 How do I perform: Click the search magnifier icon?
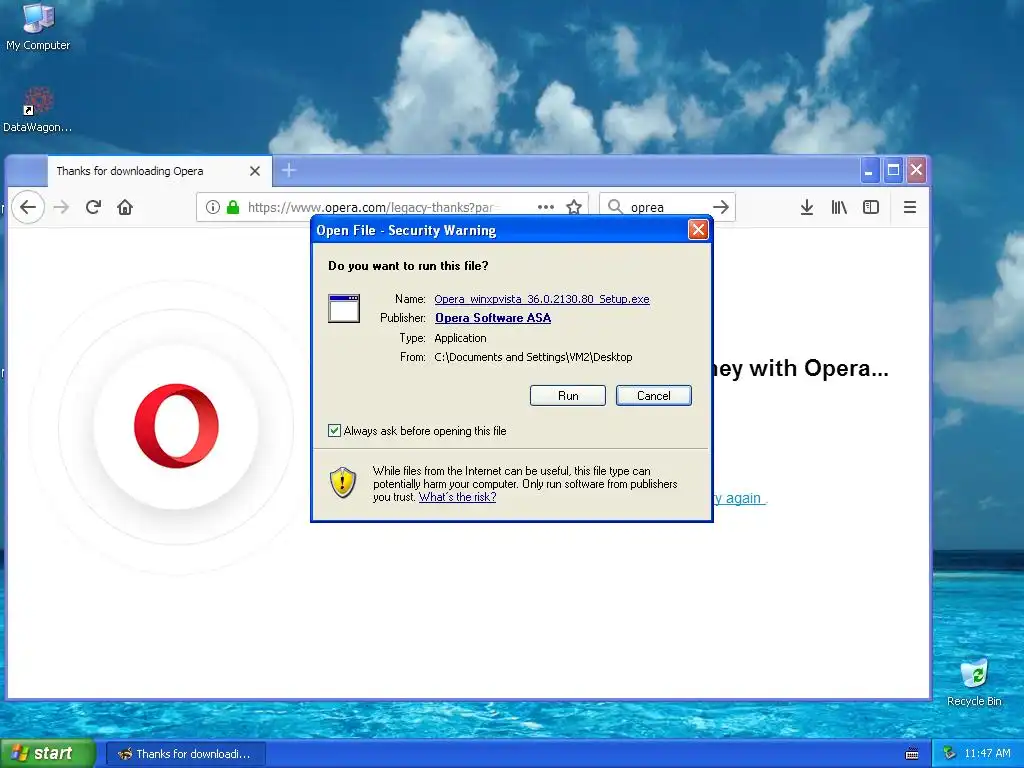(x=615, y=207)
